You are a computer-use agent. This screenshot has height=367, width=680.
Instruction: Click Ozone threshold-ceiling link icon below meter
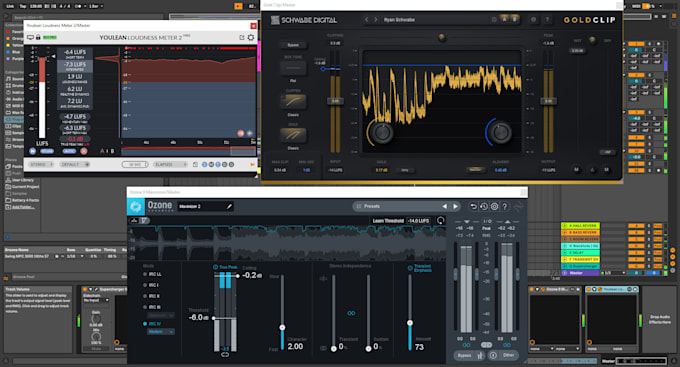(x=225, y=354)
